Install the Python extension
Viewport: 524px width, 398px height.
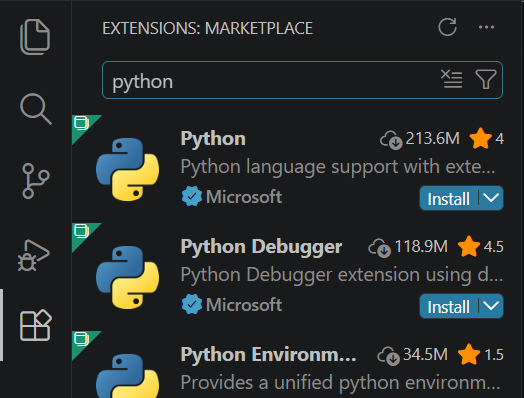(448, 198)
